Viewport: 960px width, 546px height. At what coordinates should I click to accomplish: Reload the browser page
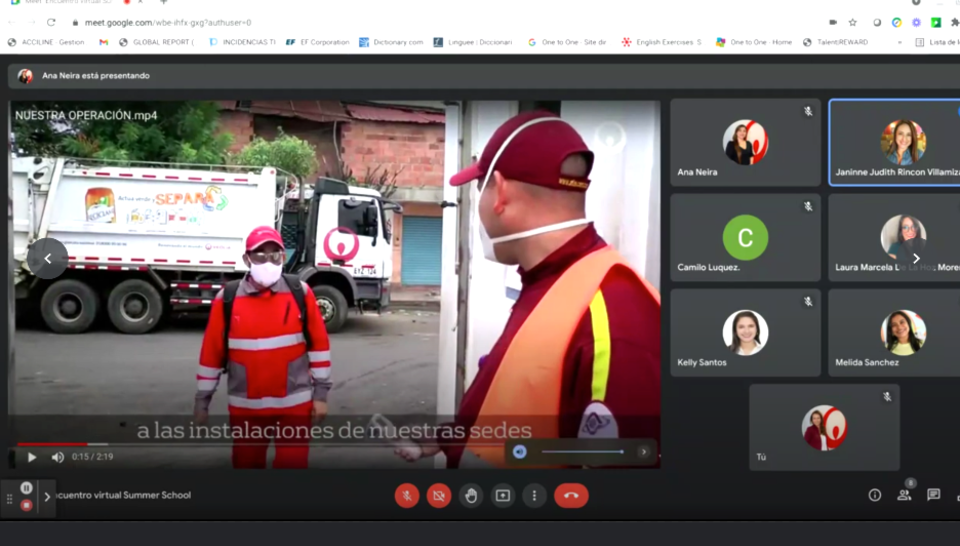point(51,22)
